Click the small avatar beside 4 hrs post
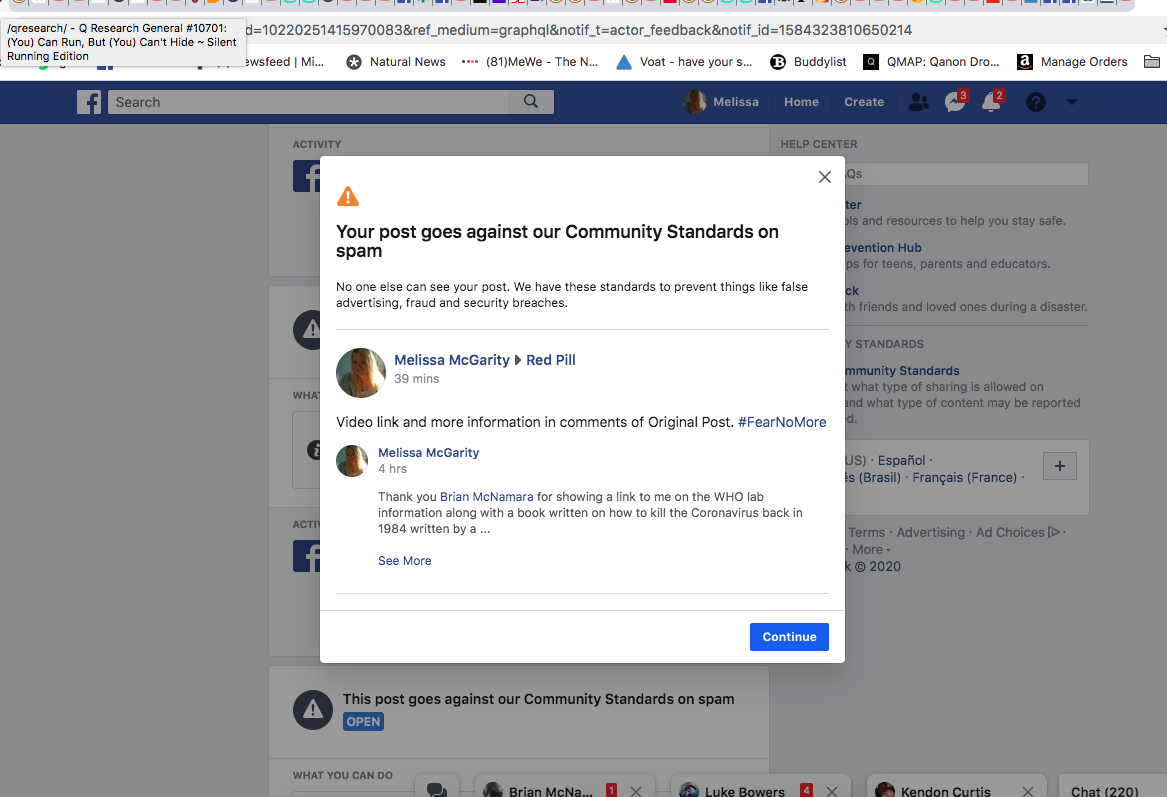Image resolution: width=1167 pixels, height=797 pixels. (x=352, y=461)
